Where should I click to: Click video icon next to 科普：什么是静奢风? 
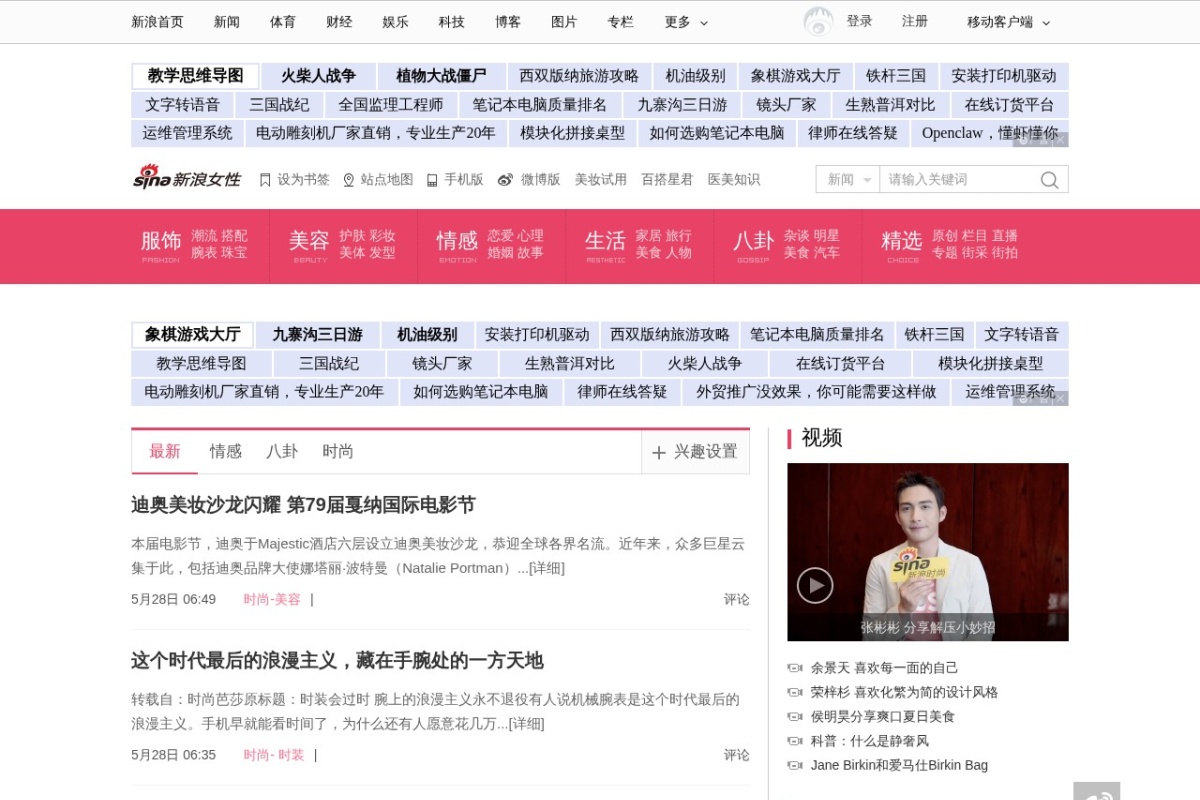click(795, 741)
